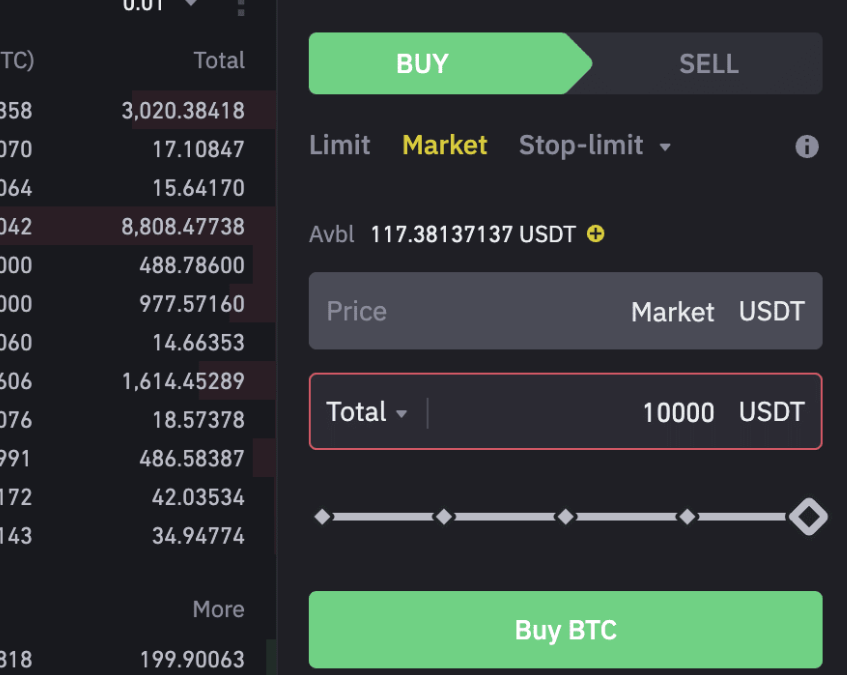
Task: Click the info icon beside order types
Action: tap(806, 147)
